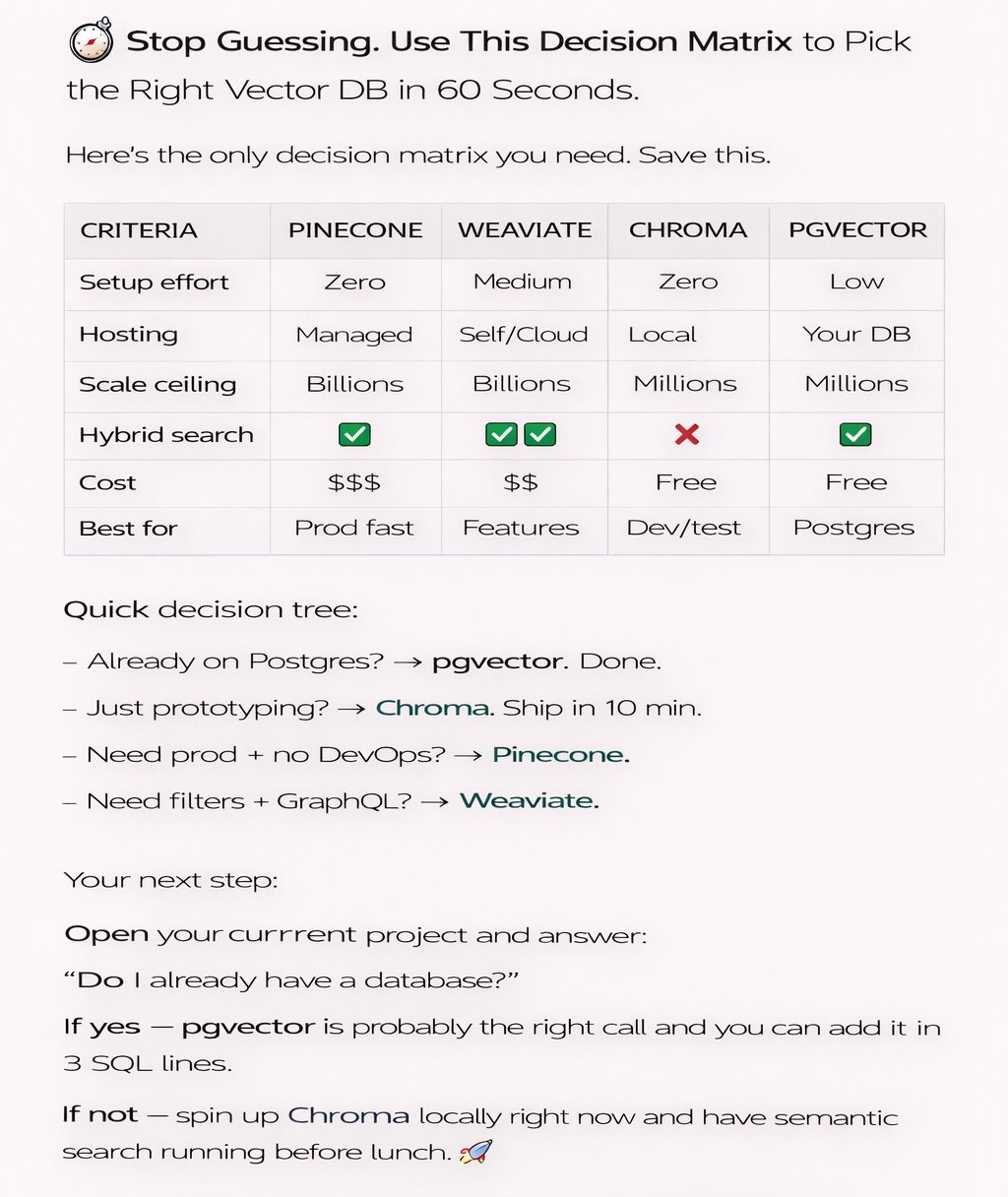Image resolution: width=1008 pixels, height=1197 pixels.
Task: Select the PINECONE column header
Action: [x=355, y=230]
